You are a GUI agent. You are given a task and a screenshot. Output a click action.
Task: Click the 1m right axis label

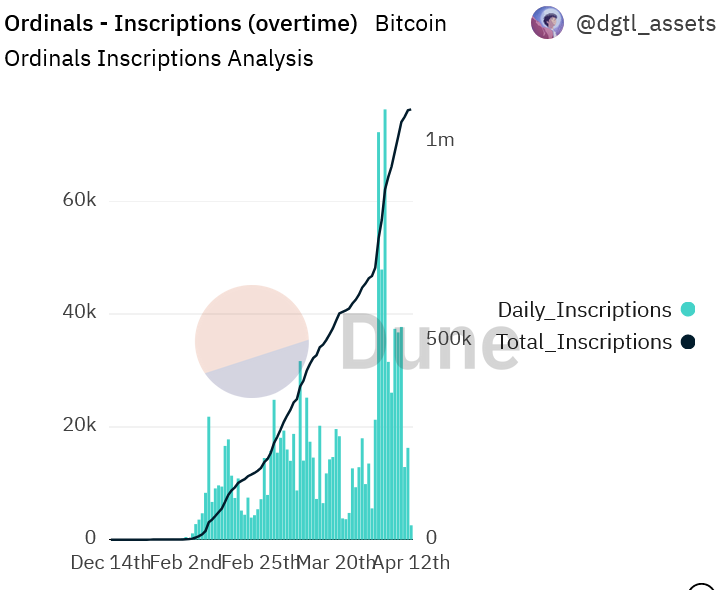coord(440,139)
